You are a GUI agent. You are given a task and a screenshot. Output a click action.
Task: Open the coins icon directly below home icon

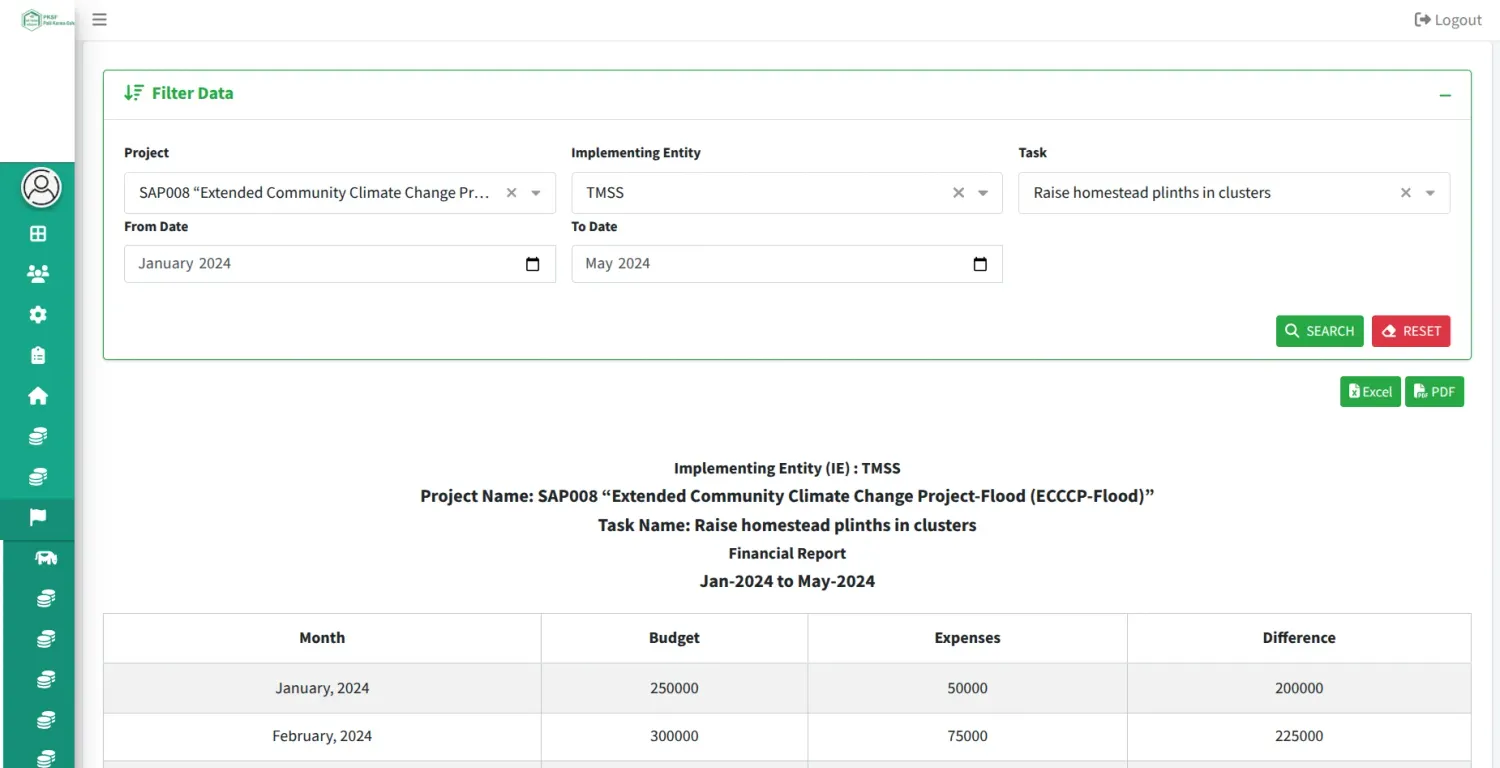click(x=38, y=436)
